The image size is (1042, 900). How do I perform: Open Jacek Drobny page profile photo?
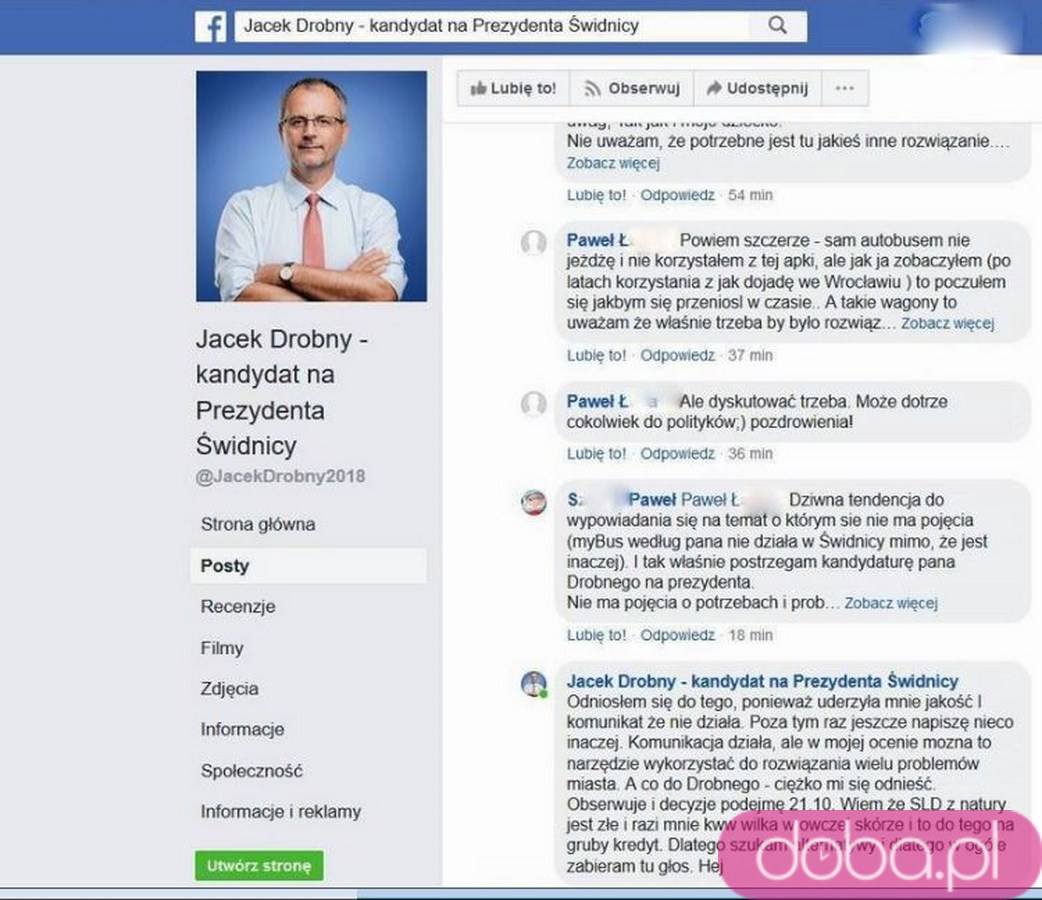tap(311, 186)
